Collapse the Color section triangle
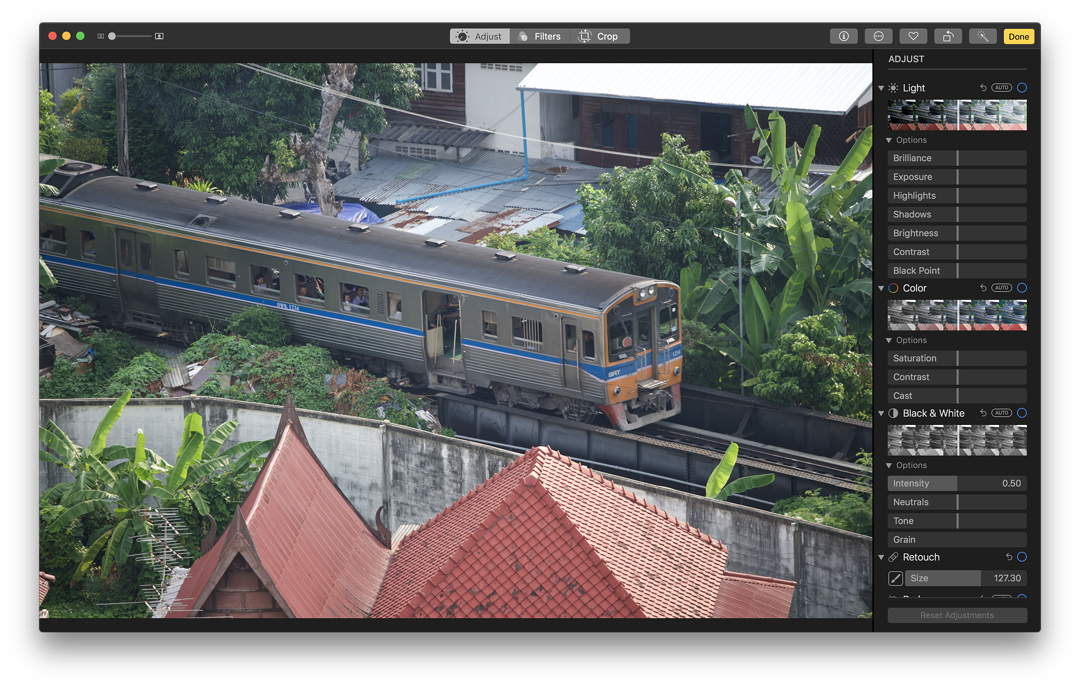This screenshot has width=1080, height=688. click(x=880, y=288)
